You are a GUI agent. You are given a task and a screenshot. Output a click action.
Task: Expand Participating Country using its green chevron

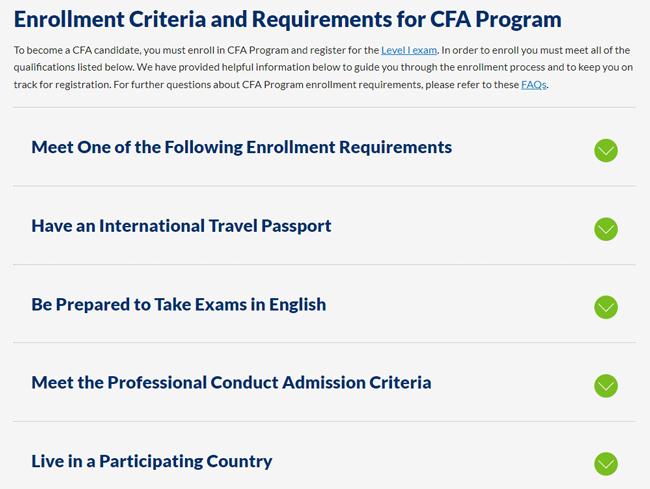(x=605, y=464)
